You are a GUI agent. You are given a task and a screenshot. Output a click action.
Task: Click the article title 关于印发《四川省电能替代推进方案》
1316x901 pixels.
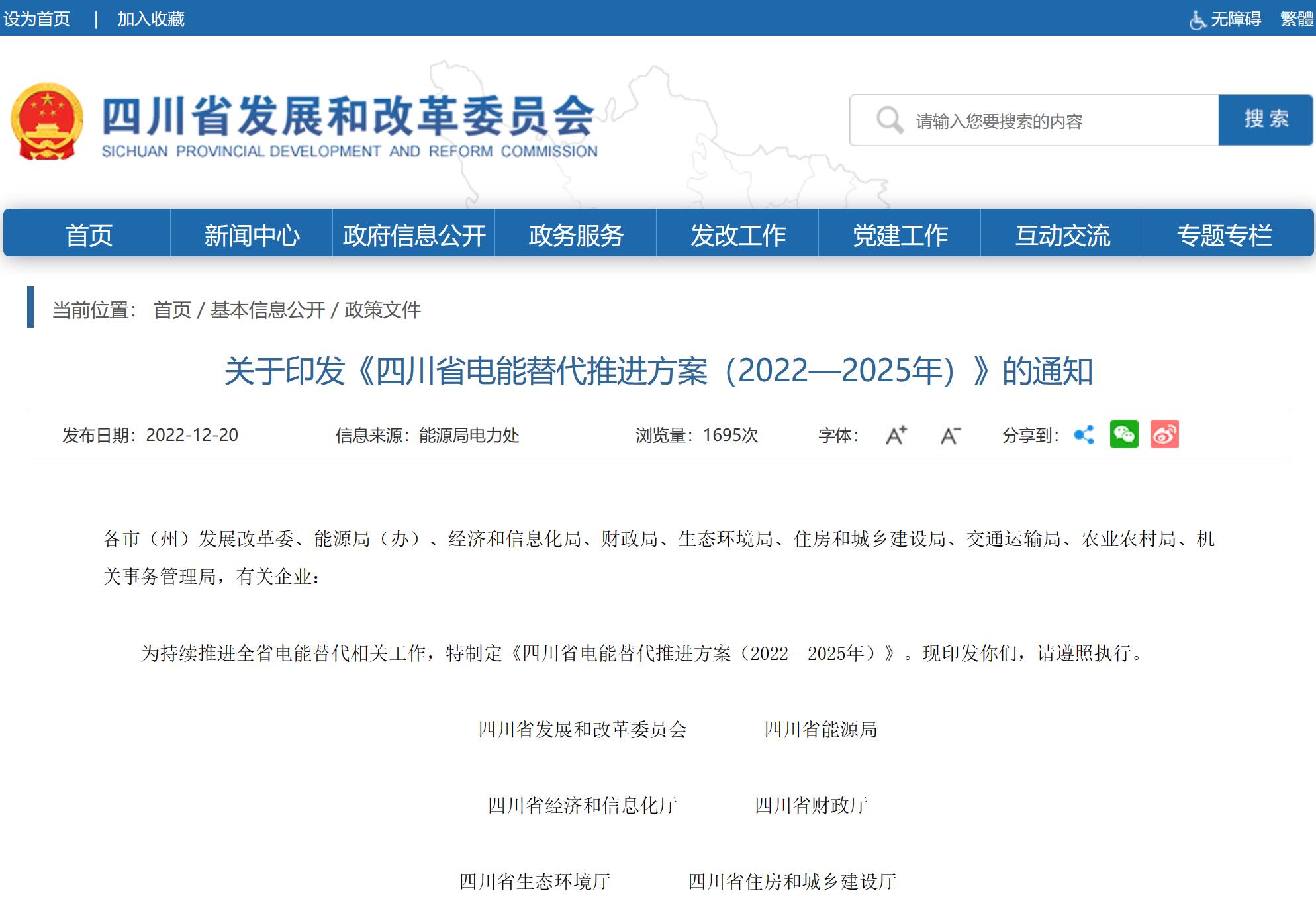[659, 371]
